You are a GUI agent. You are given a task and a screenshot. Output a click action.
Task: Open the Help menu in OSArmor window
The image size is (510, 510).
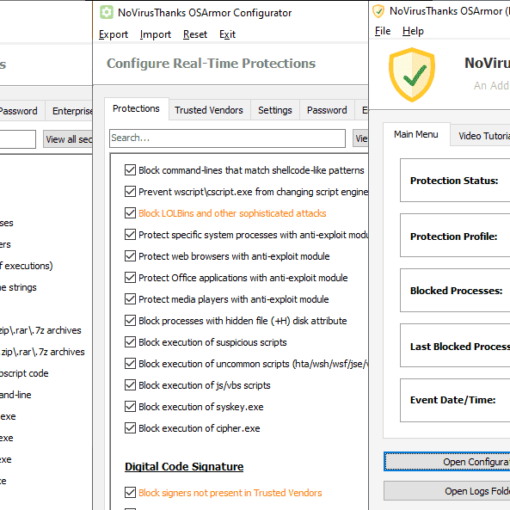[x=413, y=31]
